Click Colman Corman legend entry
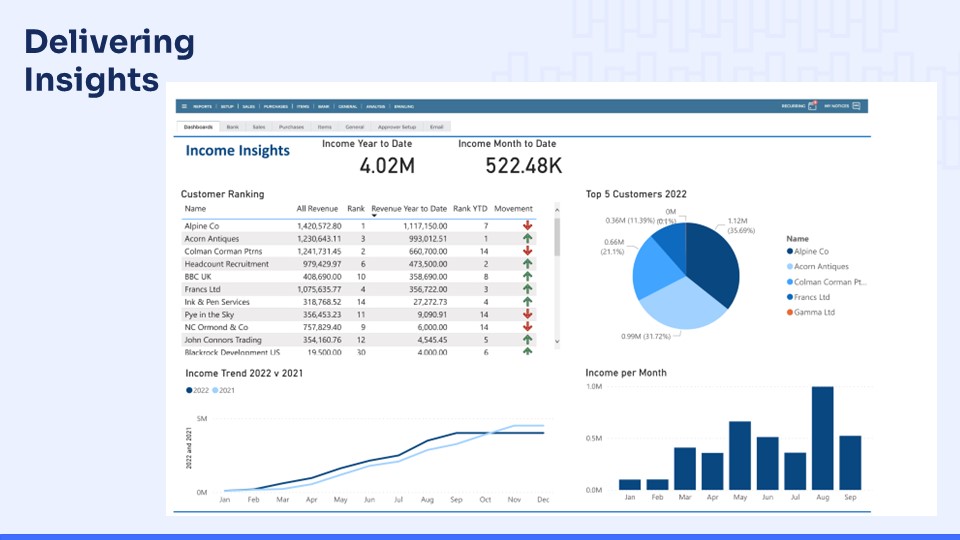960x540 pixels. (x=827, y=282)
